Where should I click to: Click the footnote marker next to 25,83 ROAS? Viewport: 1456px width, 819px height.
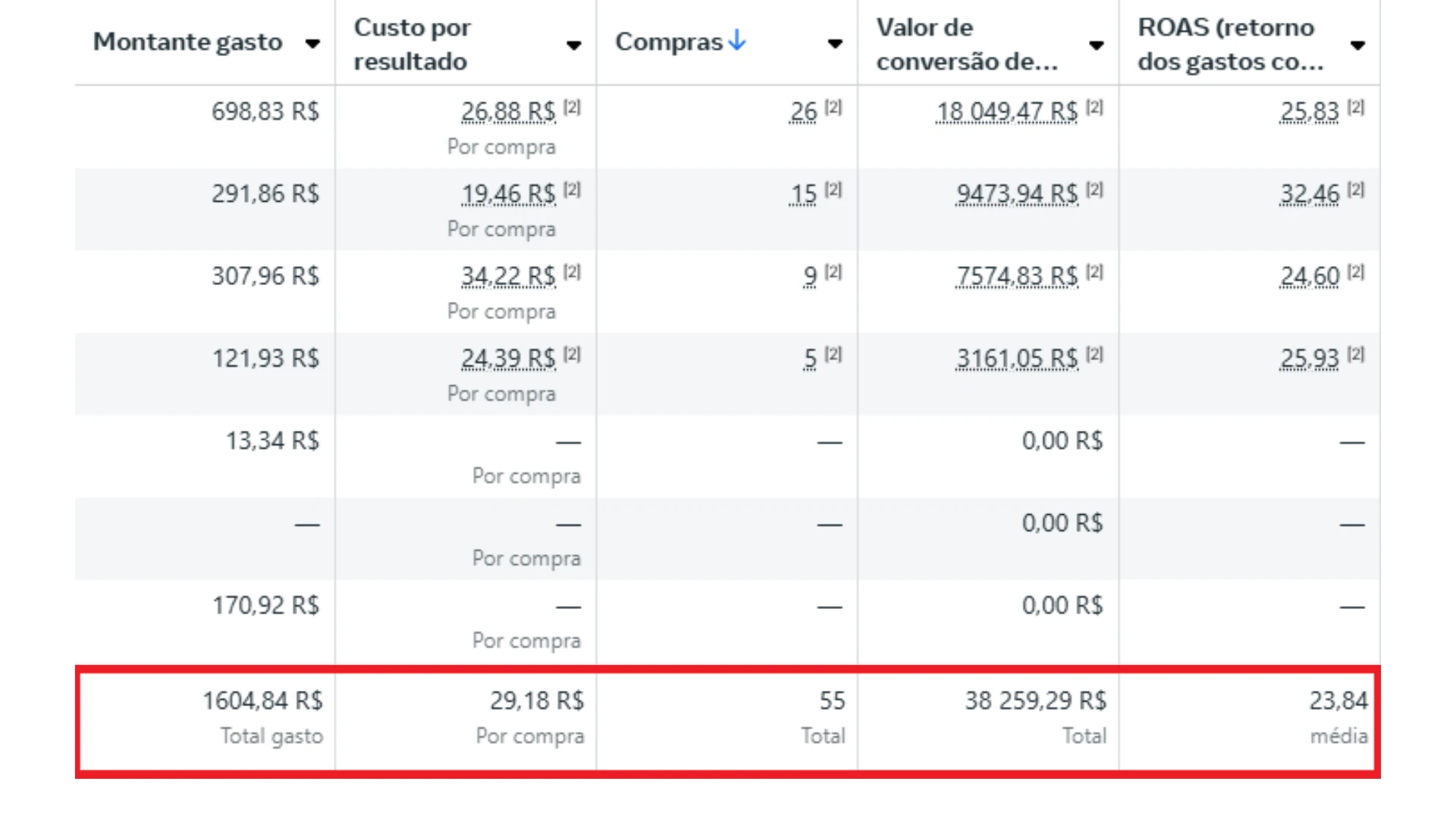[1360, 108]
